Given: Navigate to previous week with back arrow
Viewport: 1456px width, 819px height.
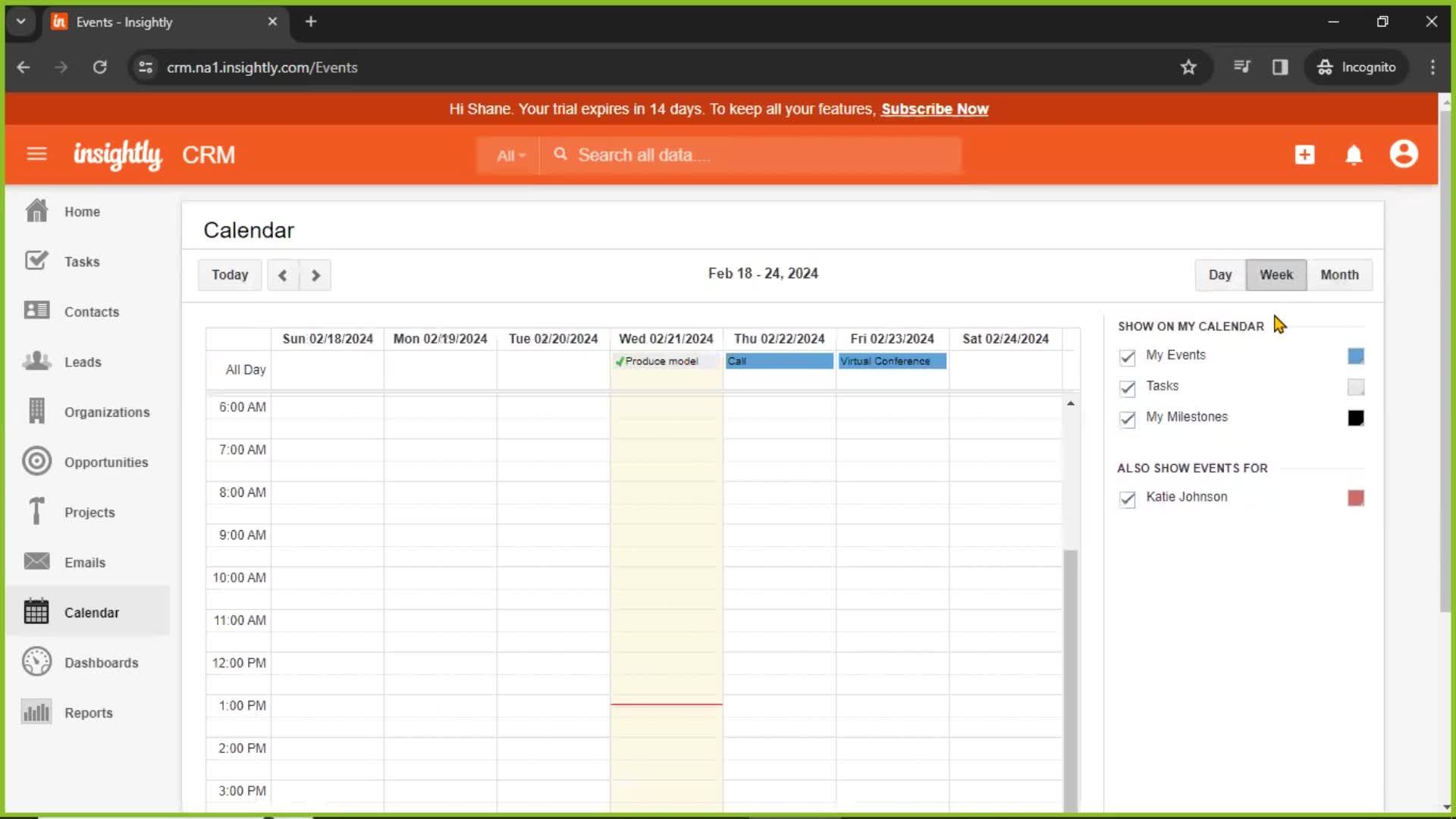Looking at the screenshot, I should tap(283, 274).
